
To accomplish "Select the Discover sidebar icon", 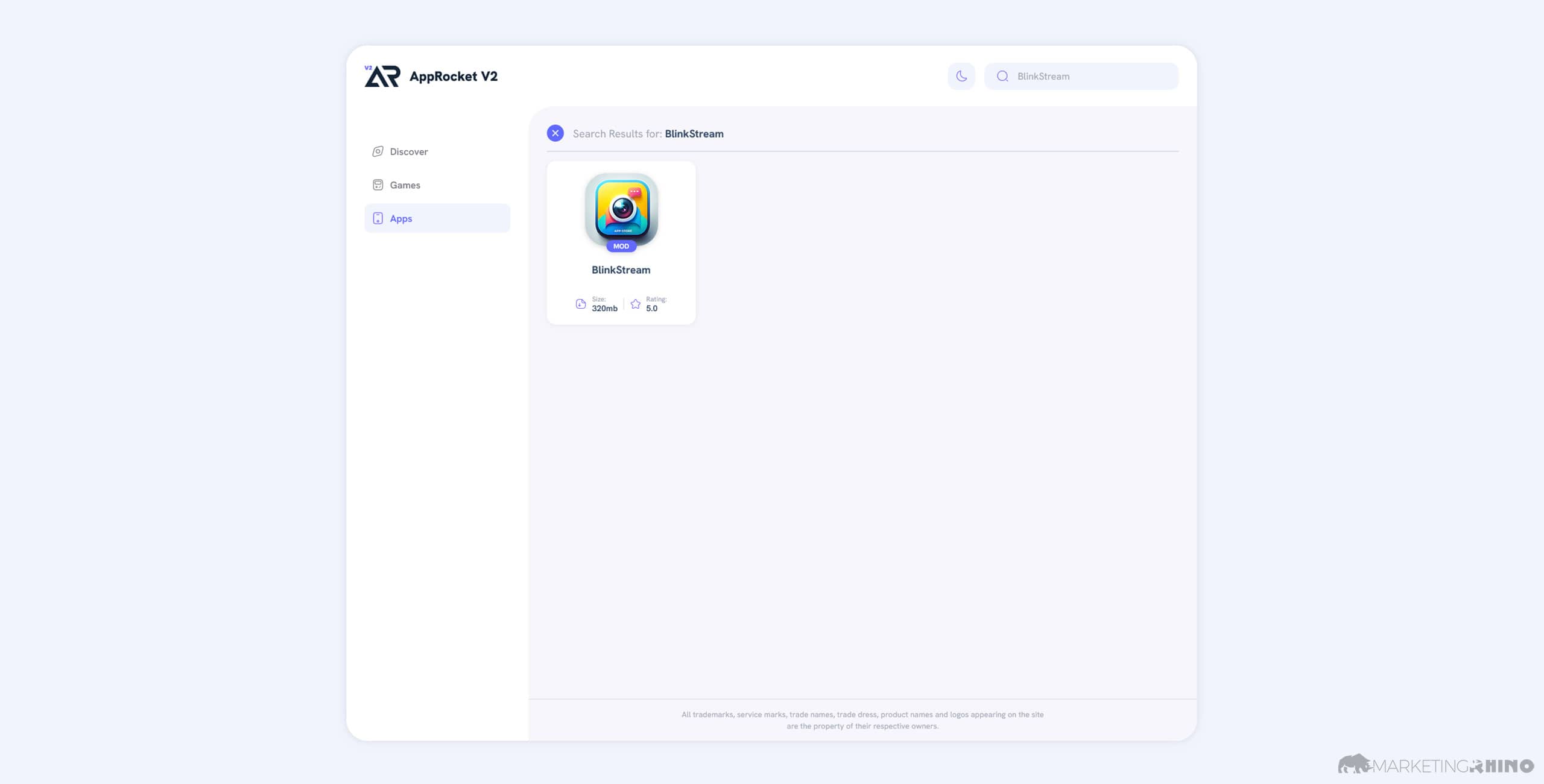I will pos(378,152).
